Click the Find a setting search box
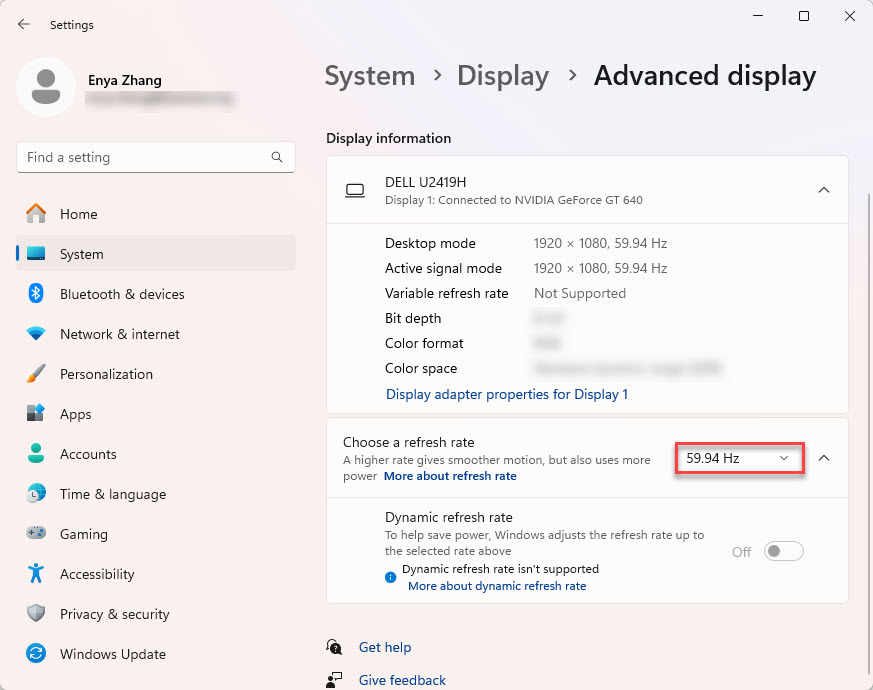Image resolution: width=873 pixels, height=690 pixels. [145, 157]
